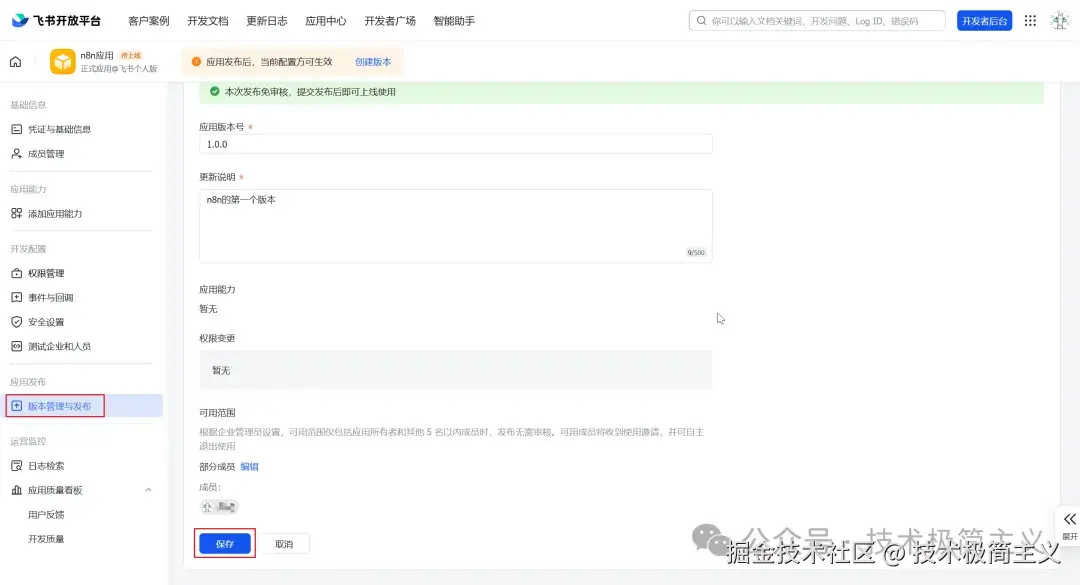This screenshot has height=585, width=1080.
Task: Click the 保存 button
Action: point(224,543)
